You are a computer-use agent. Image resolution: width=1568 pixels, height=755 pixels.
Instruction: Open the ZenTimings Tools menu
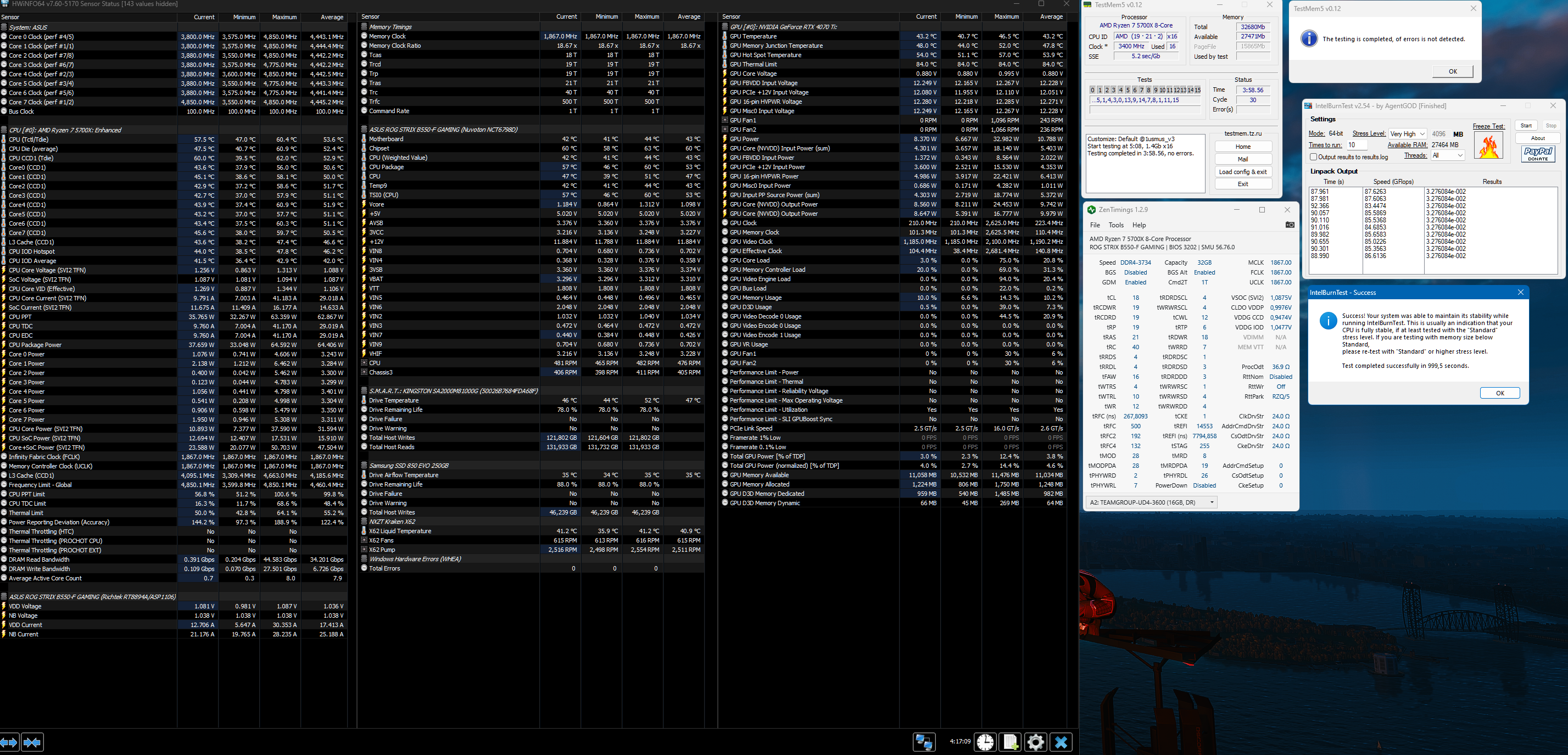tap(1116, 225)
